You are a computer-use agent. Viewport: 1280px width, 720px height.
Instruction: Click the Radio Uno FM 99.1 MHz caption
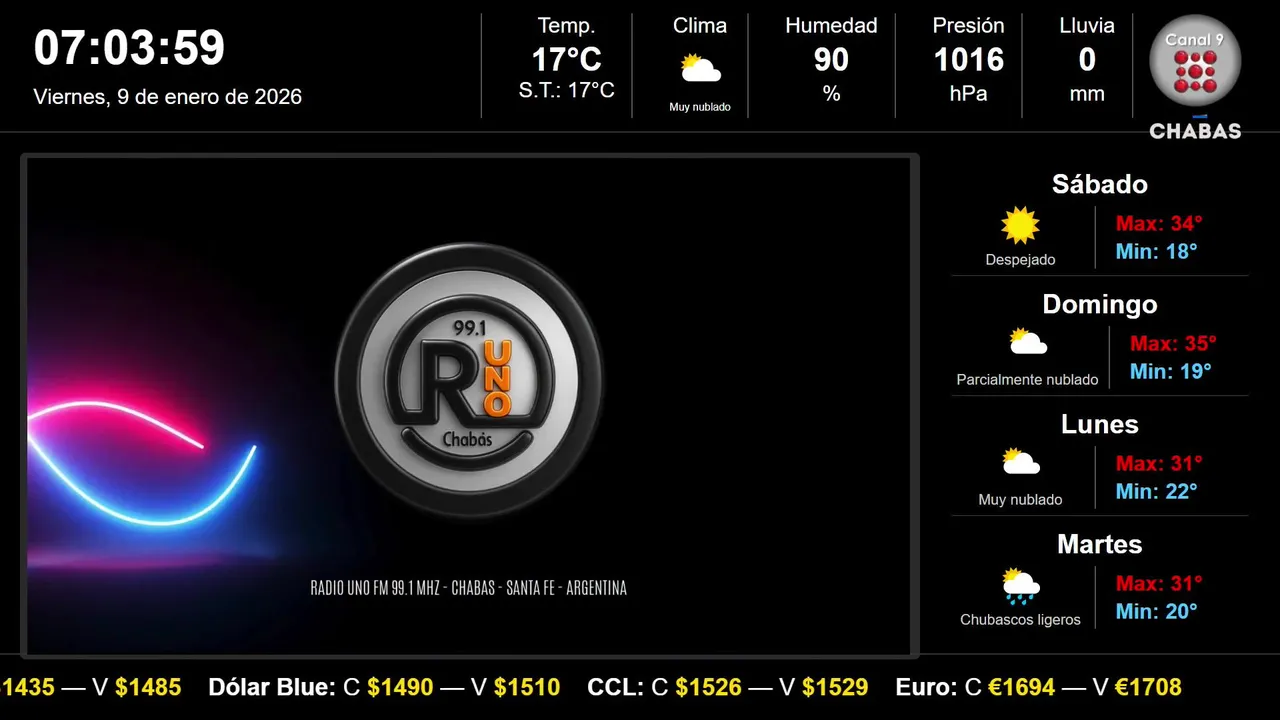click(469, 588)
